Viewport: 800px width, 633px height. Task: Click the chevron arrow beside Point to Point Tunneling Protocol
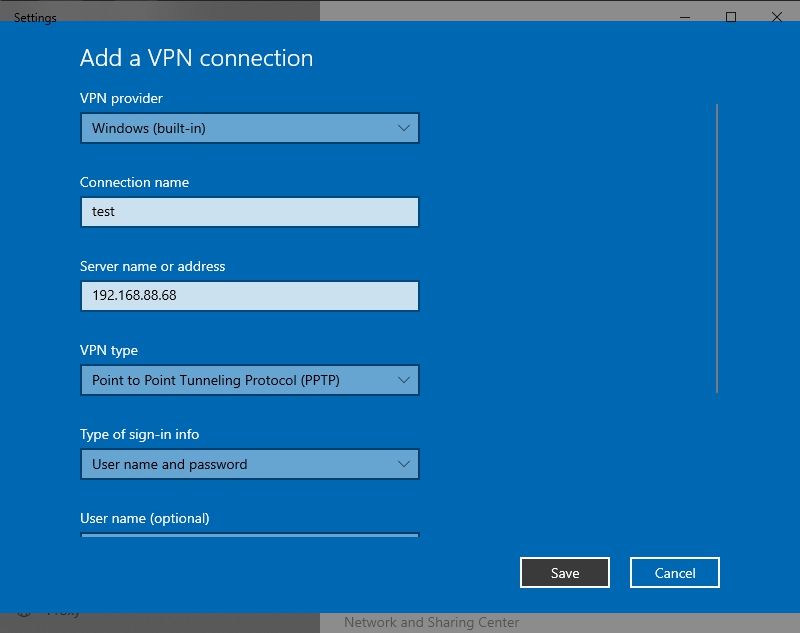403,380
